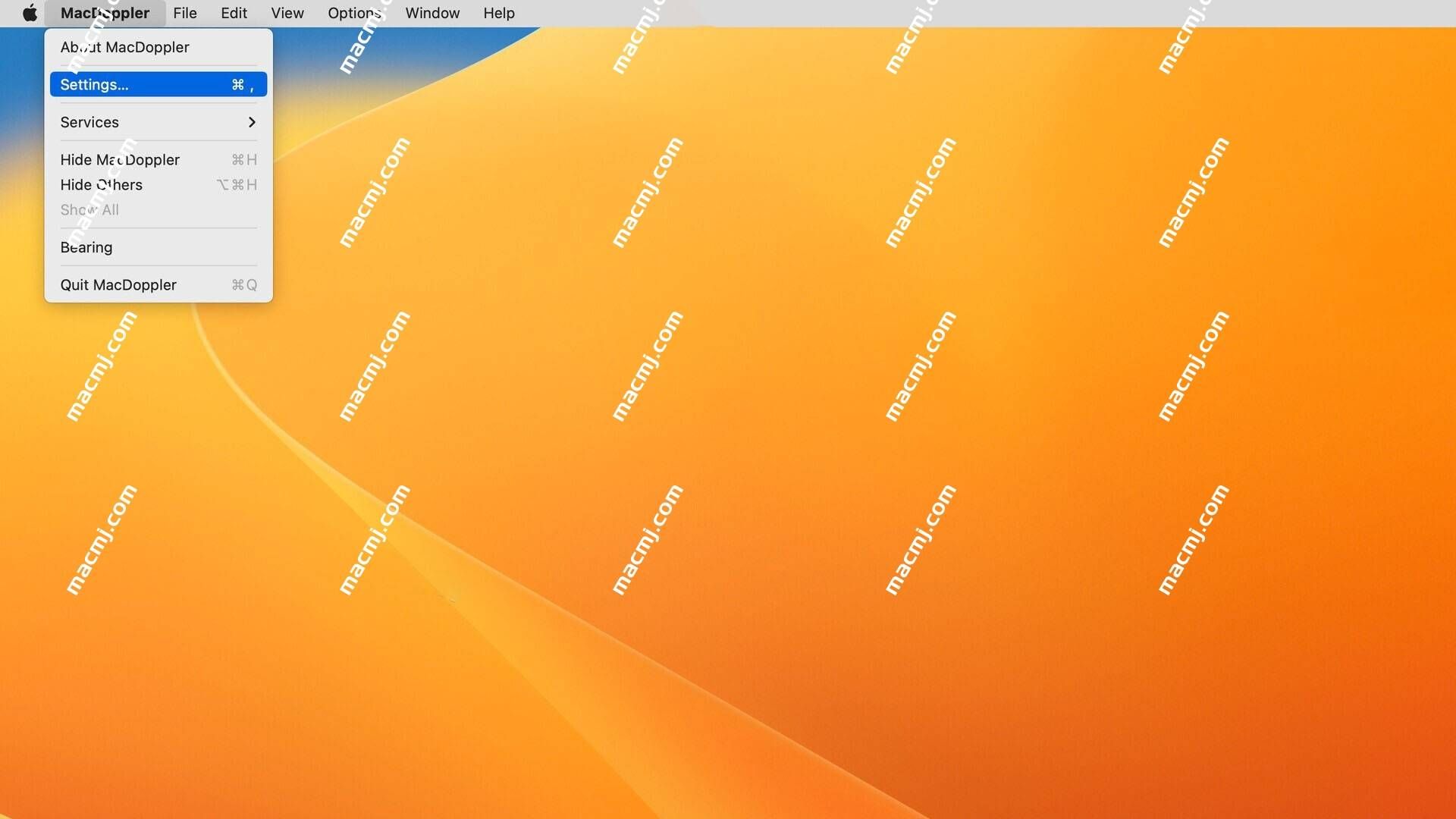Choose Hide MacDoppler
Viewport: 1456px width, 819px height.
pos(158,160)
